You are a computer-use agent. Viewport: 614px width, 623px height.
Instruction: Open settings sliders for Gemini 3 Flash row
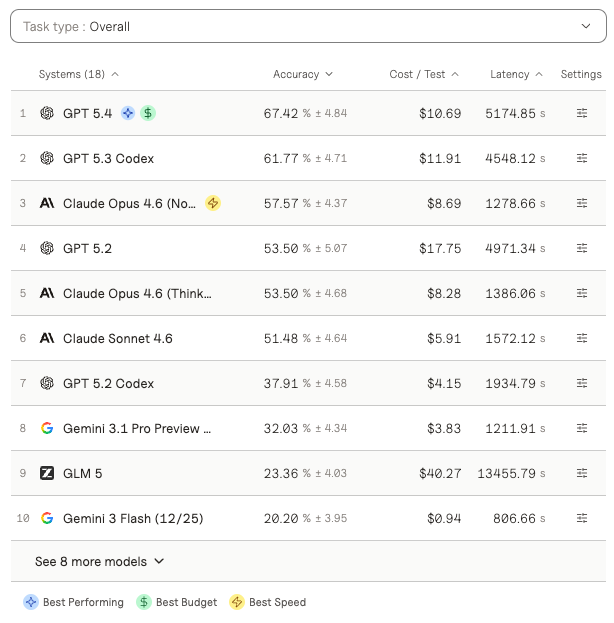click(582, 518)
